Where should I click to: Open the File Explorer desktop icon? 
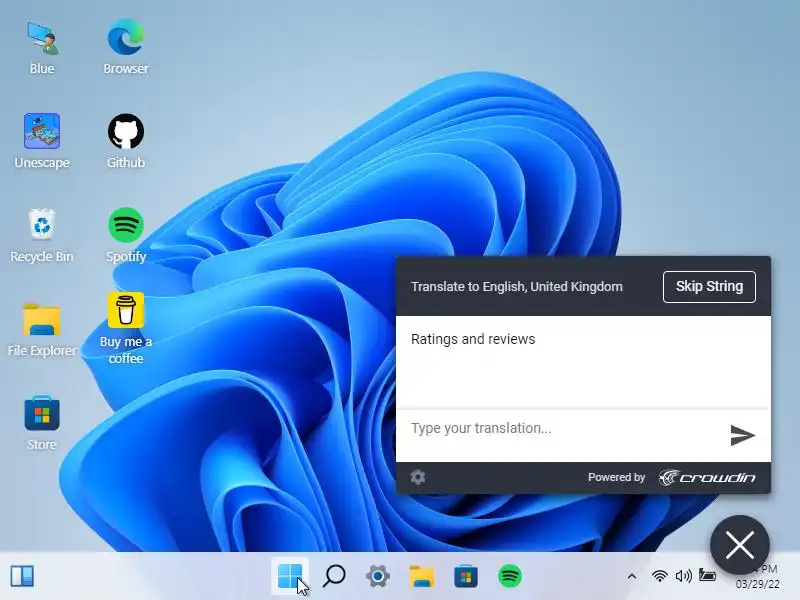(x=42, y=330)
